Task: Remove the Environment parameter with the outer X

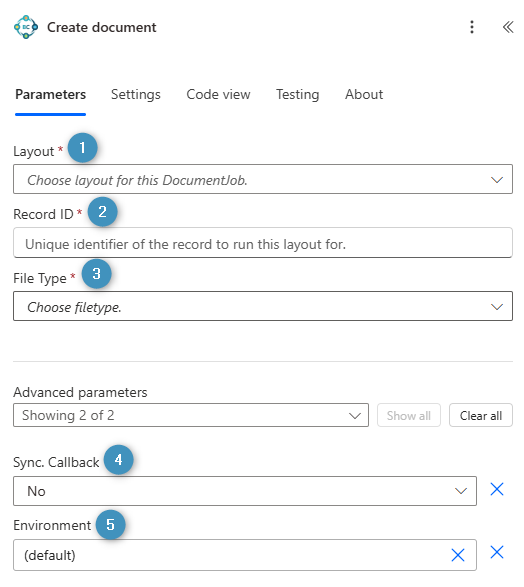Action: (x=497, y=552)
